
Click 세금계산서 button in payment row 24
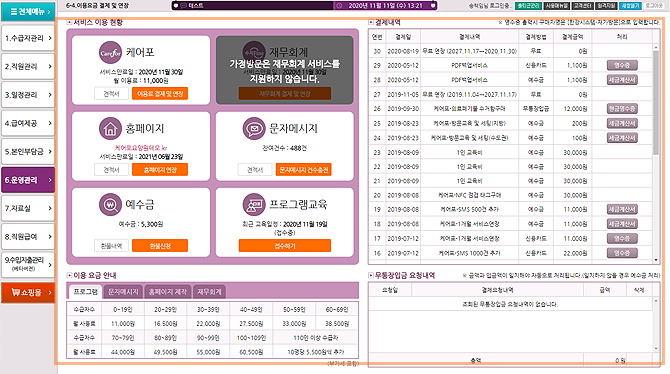coord(622,138)
